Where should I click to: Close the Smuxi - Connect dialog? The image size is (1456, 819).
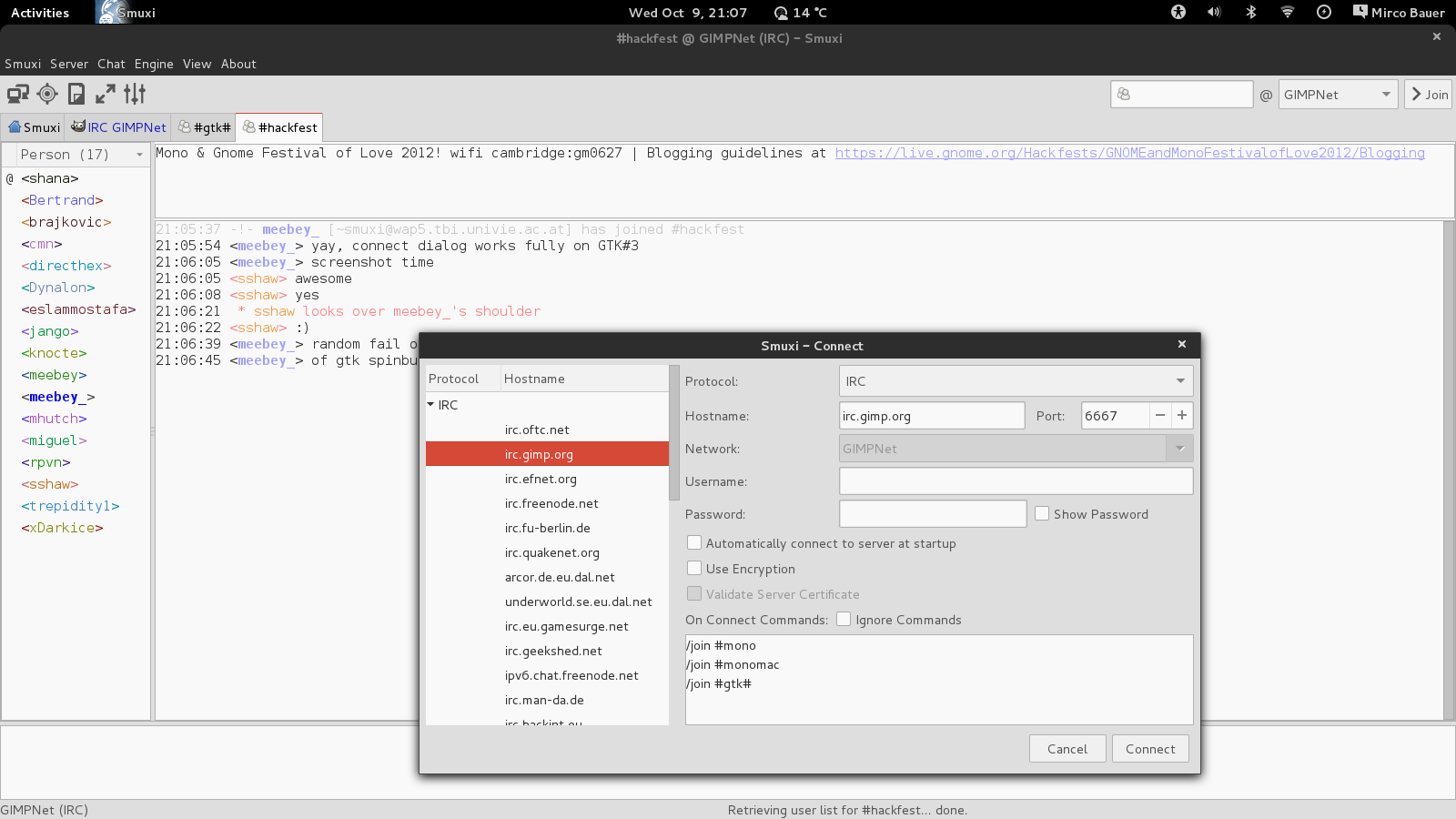1182,344
